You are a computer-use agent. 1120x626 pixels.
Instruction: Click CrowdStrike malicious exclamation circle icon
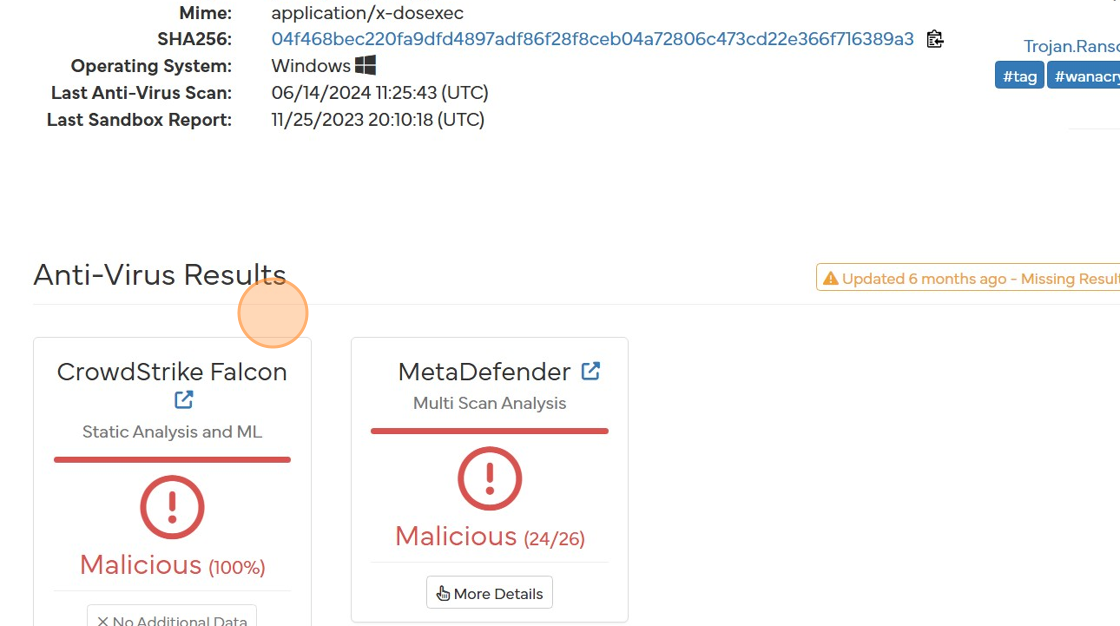point(172,508)
